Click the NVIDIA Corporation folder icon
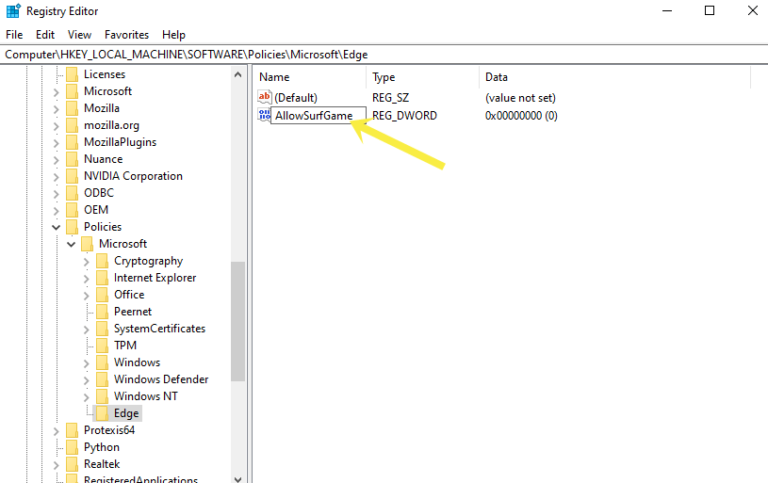Image resolution: width=768 pixels, height=483 pixels. pos(72,176)
